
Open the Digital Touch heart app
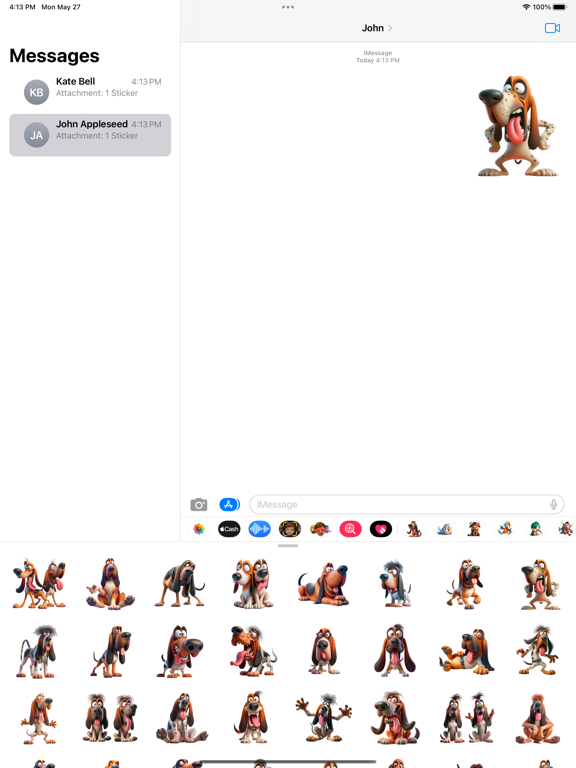tap(381, 529)
